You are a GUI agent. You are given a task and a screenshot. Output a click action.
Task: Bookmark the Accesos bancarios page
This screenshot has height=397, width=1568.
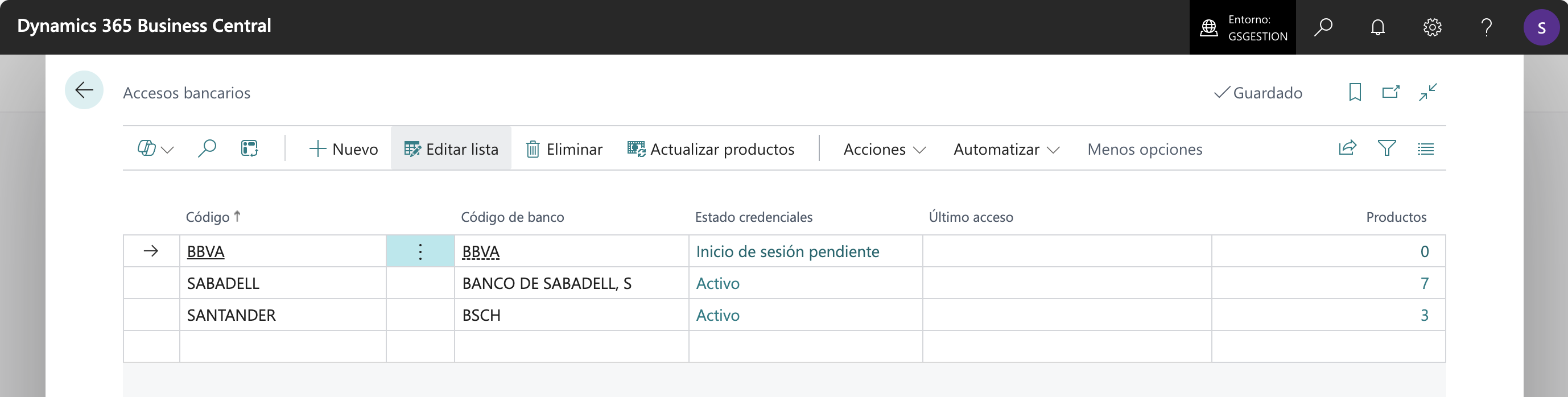[1355, 93]
